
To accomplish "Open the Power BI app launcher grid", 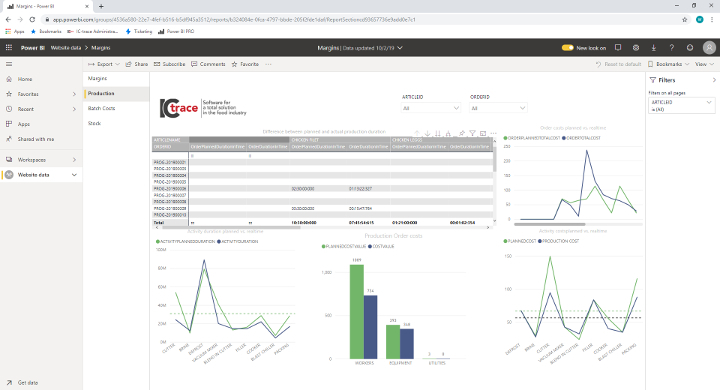I will (x=9, y=48).
